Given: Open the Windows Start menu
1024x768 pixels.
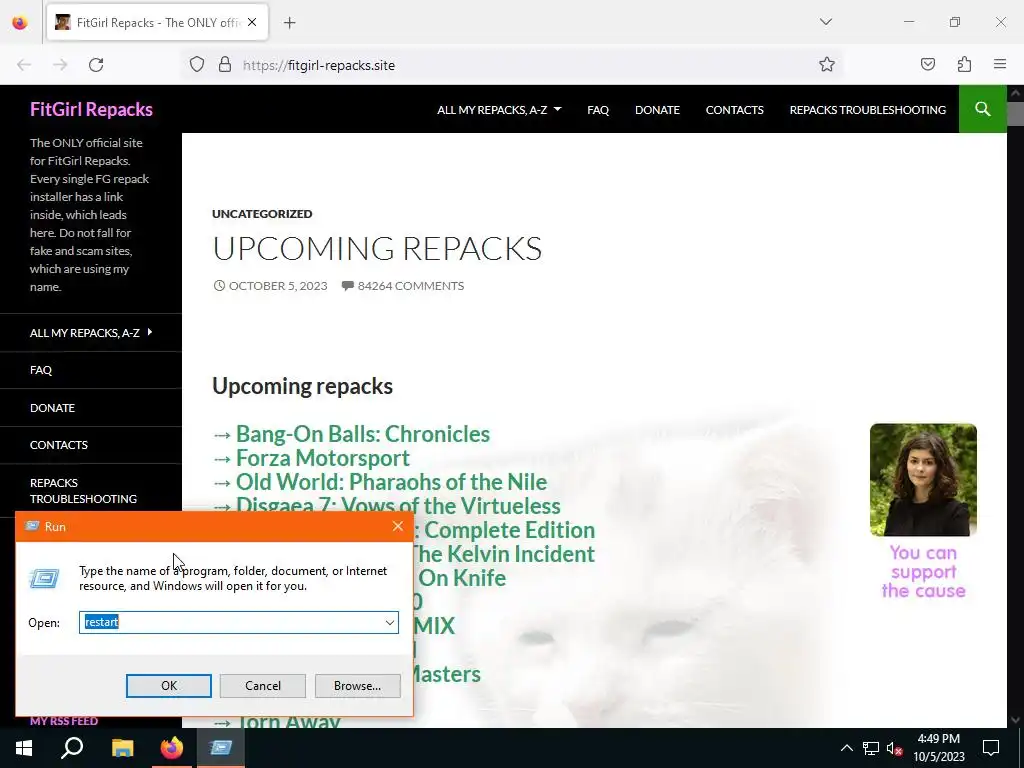Looking at the screenshot, I should [24, 748].
